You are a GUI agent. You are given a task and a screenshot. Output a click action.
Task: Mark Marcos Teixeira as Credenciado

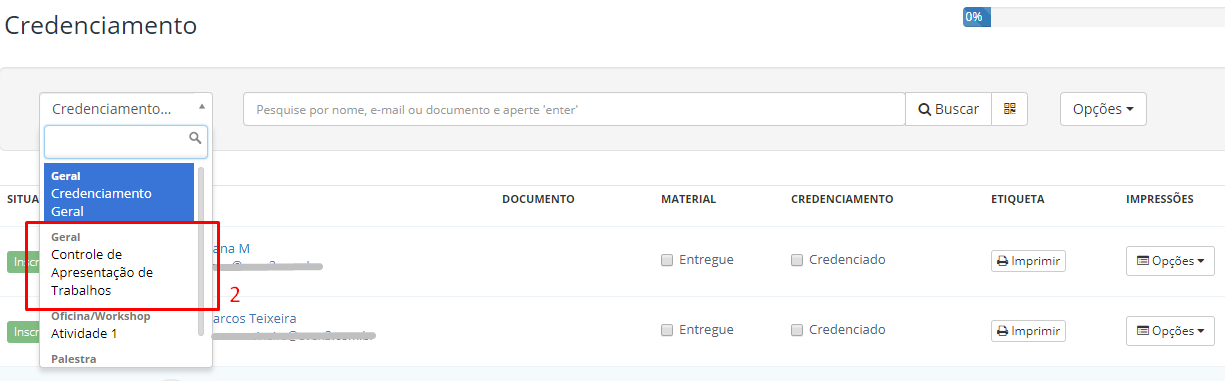coord(797,330)
